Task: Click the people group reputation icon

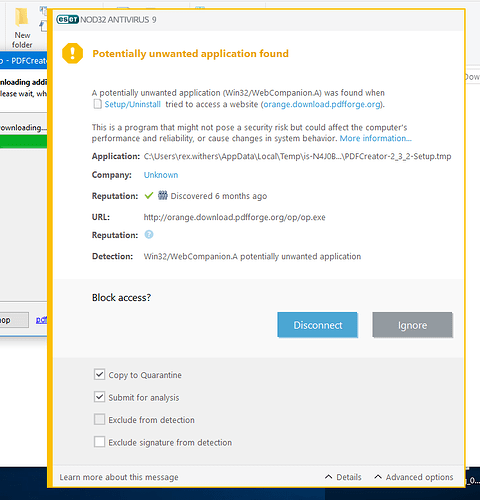Action: click(163, 195)
